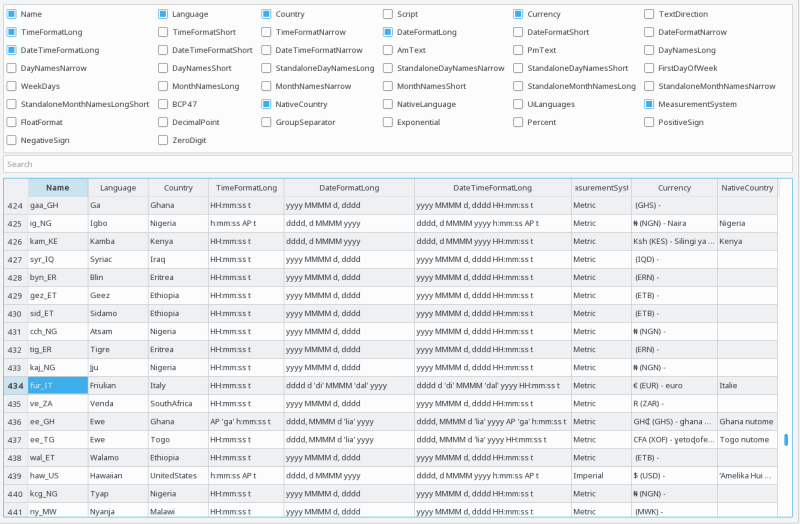Select row header 439
Image resolution: width=800 pixels, height=524 pixels.
tap(15, 476)
